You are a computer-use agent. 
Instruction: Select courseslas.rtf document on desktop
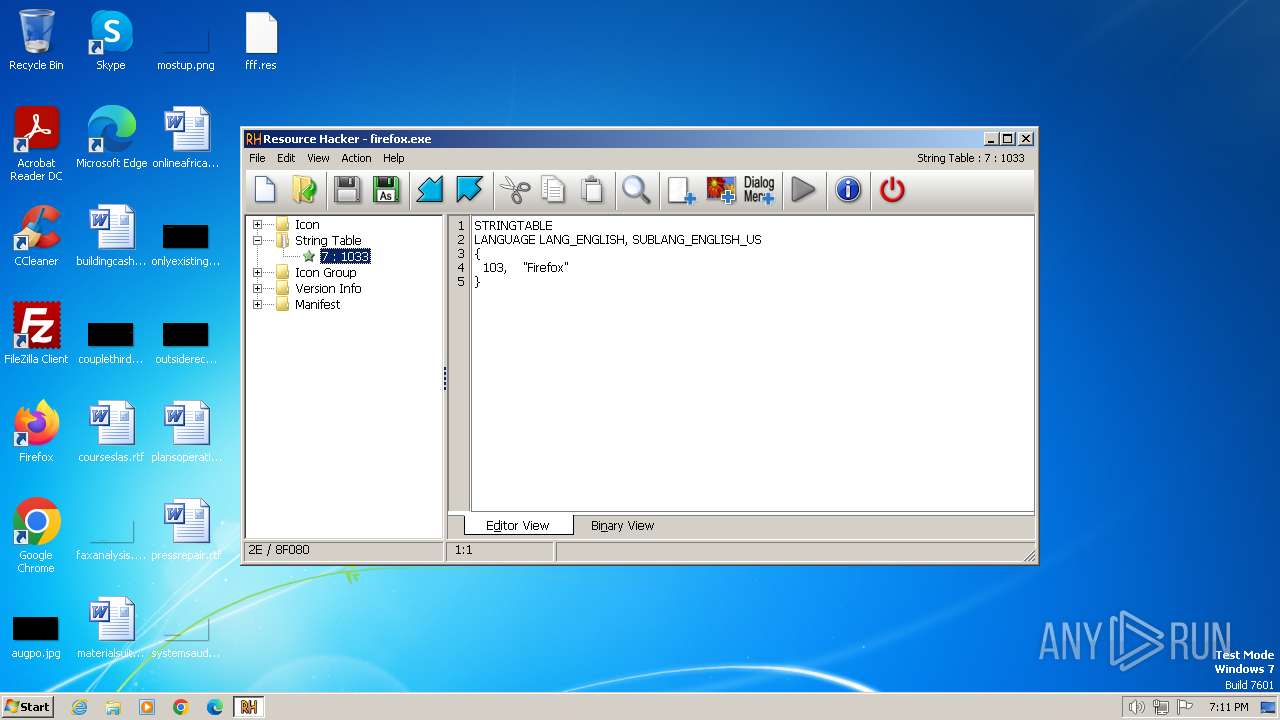(x=111, y=432)
